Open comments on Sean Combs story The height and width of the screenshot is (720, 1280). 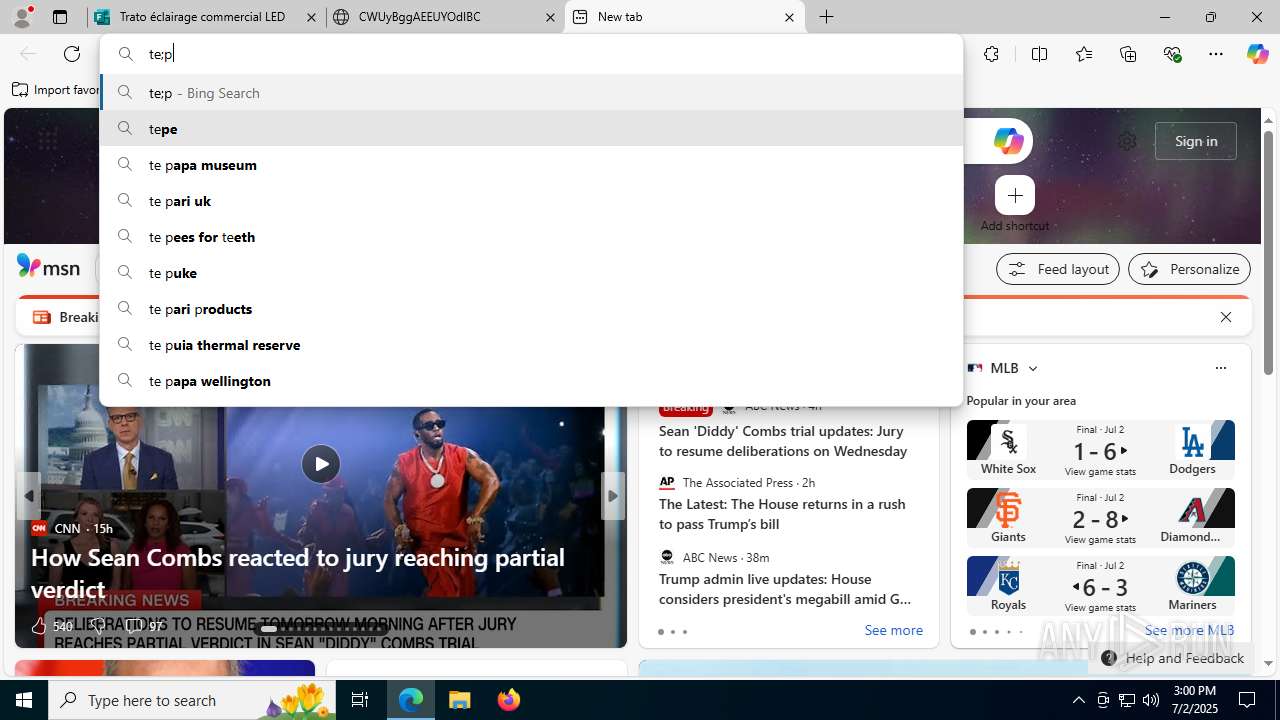pyautogui.click(x=146, y=626)
